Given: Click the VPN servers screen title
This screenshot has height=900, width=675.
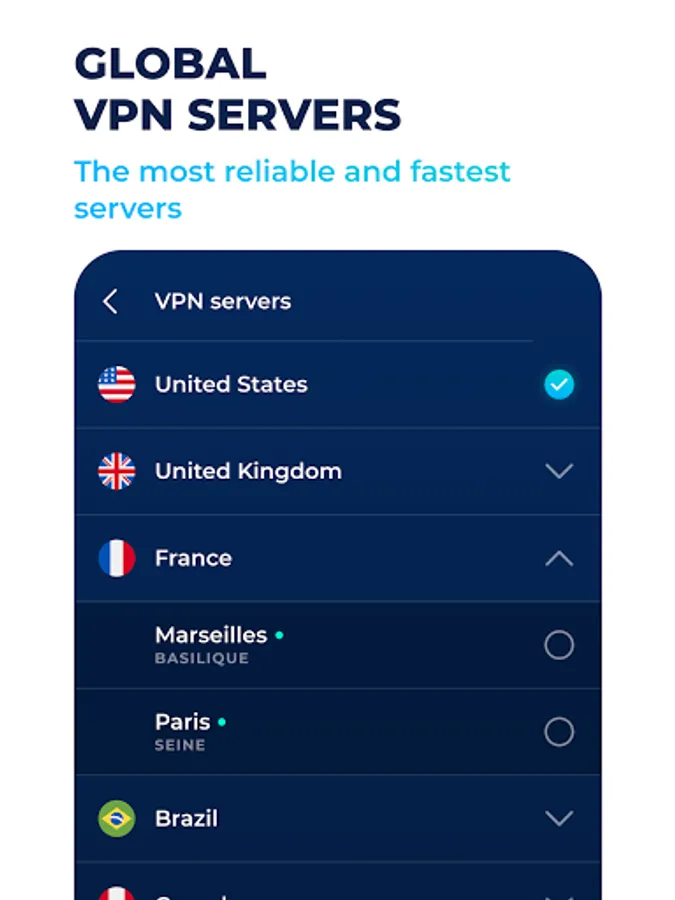Looking at the screenshot, I should (x=223, y=301).
